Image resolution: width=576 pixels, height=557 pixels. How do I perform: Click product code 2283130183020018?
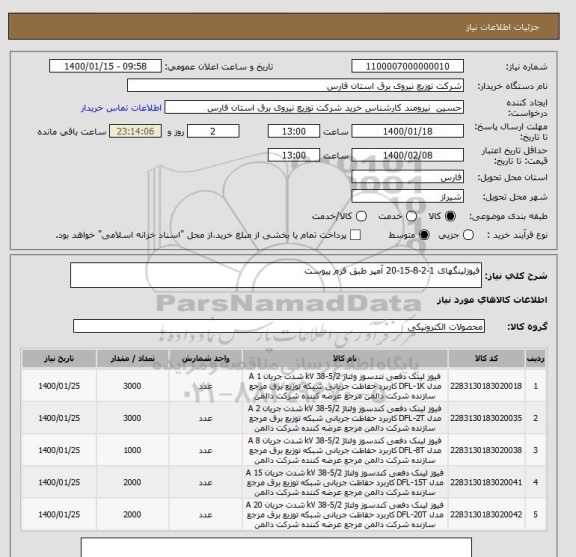click(486, 386)
